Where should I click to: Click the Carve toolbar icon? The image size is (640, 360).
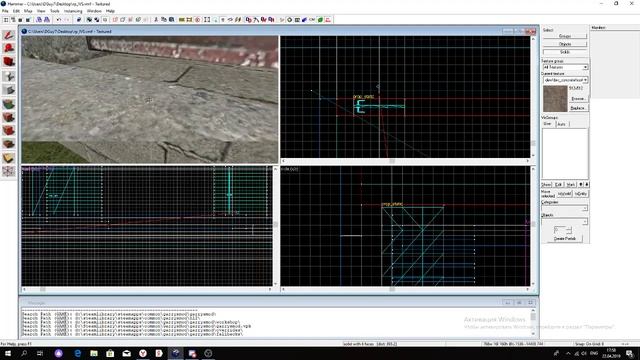point(79,20)
